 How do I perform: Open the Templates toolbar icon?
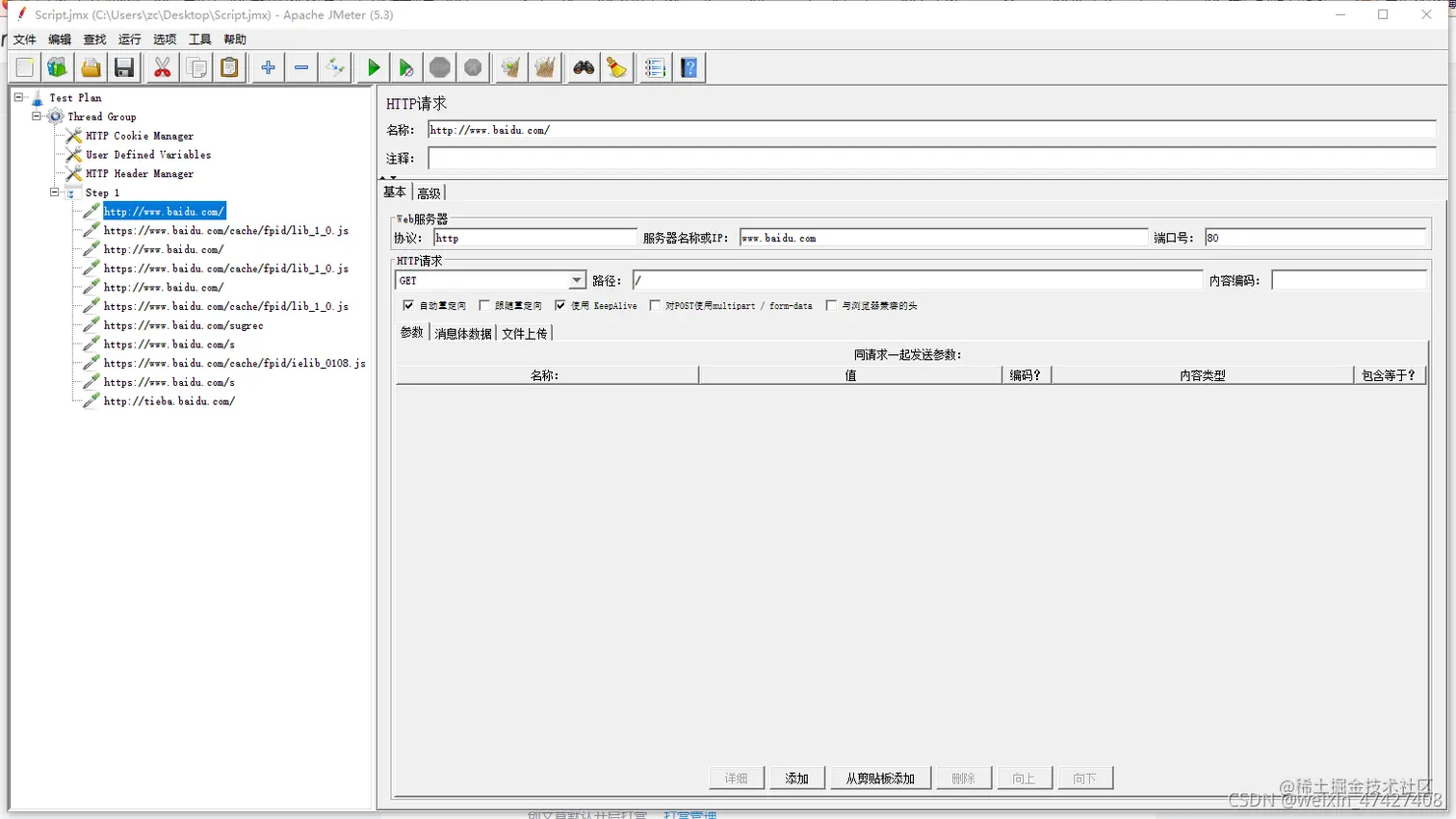point(58,67)
